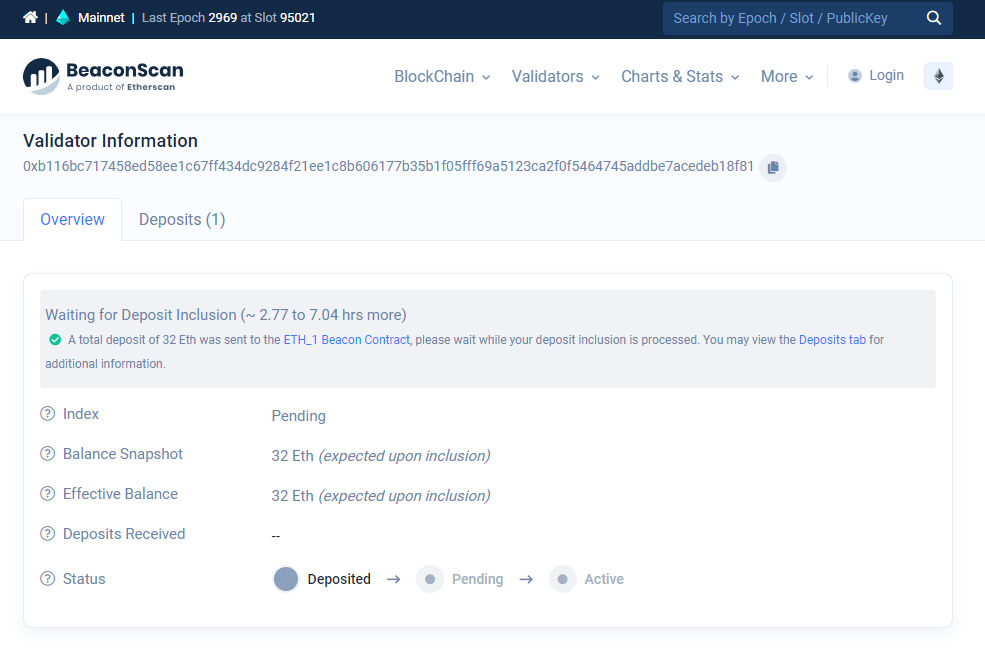
Task: Expand the BlockChain dropdown menu
Action: tap(442, 77)
